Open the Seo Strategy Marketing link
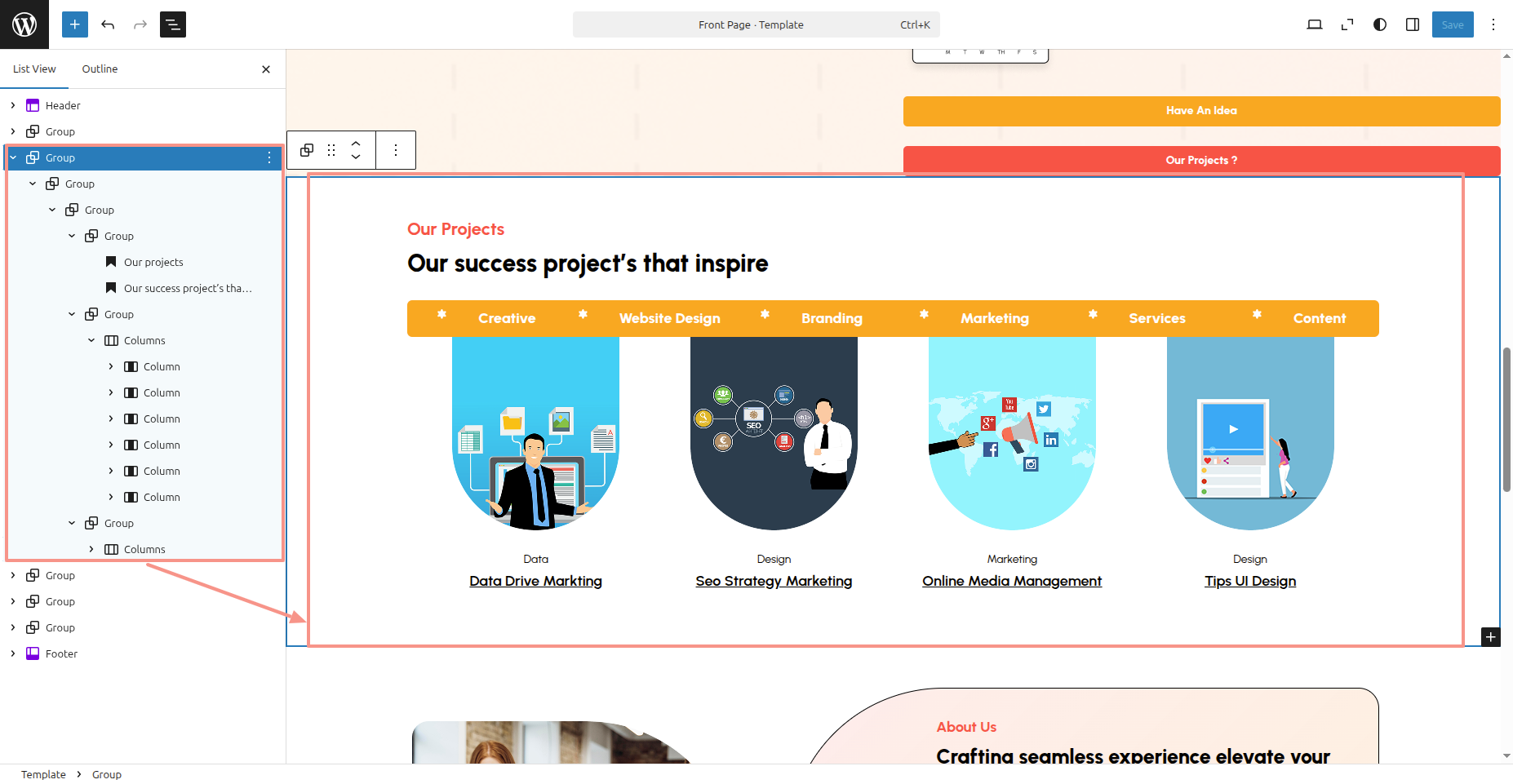 coord(774,581)
